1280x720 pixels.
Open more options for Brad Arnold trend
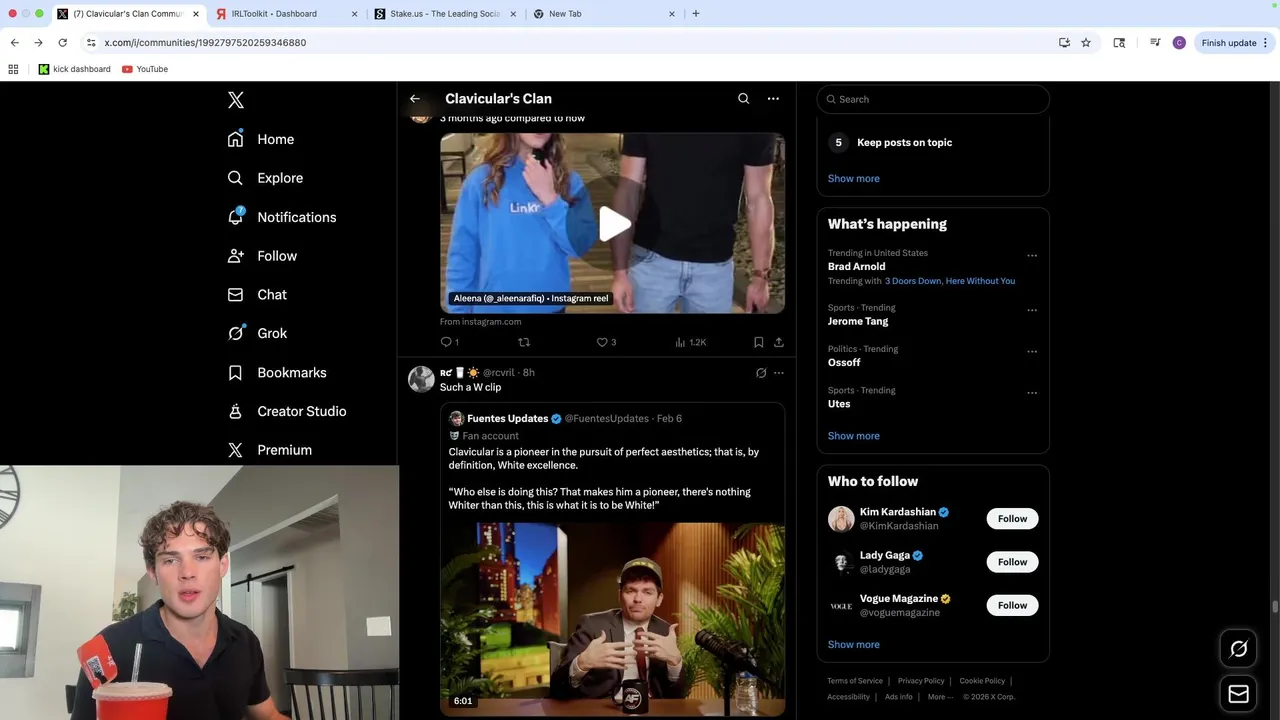pyautogui.click(x=1032, y=256)
